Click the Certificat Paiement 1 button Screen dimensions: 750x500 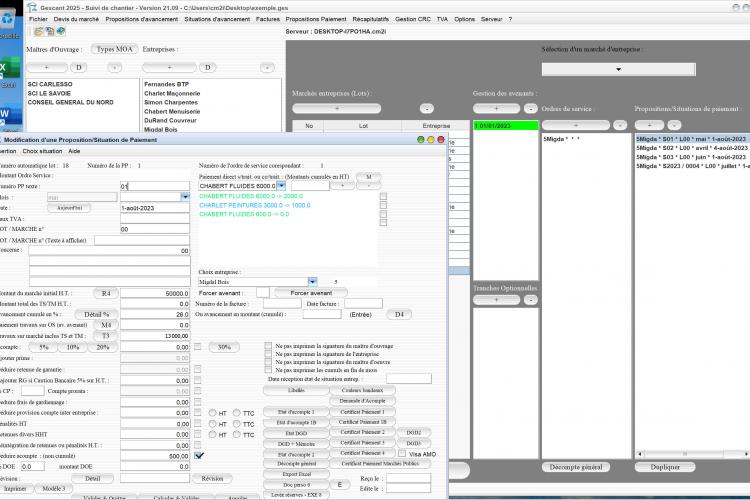pyautogui.click(x=362, y=412)
